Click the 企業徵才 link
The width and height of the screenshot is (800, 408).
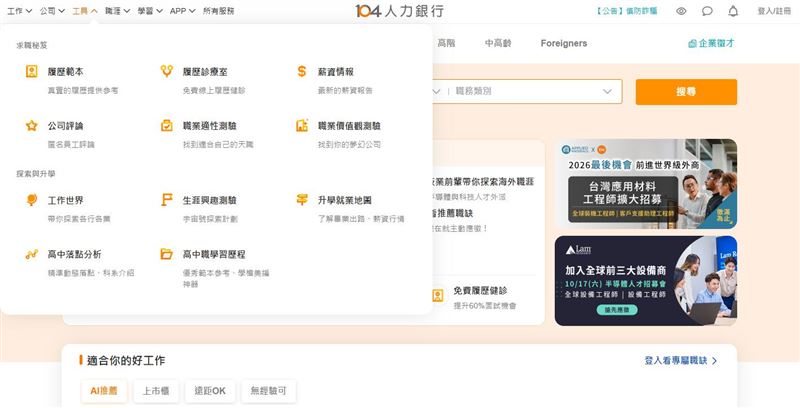pyautogui.click(x=711, y=43)
